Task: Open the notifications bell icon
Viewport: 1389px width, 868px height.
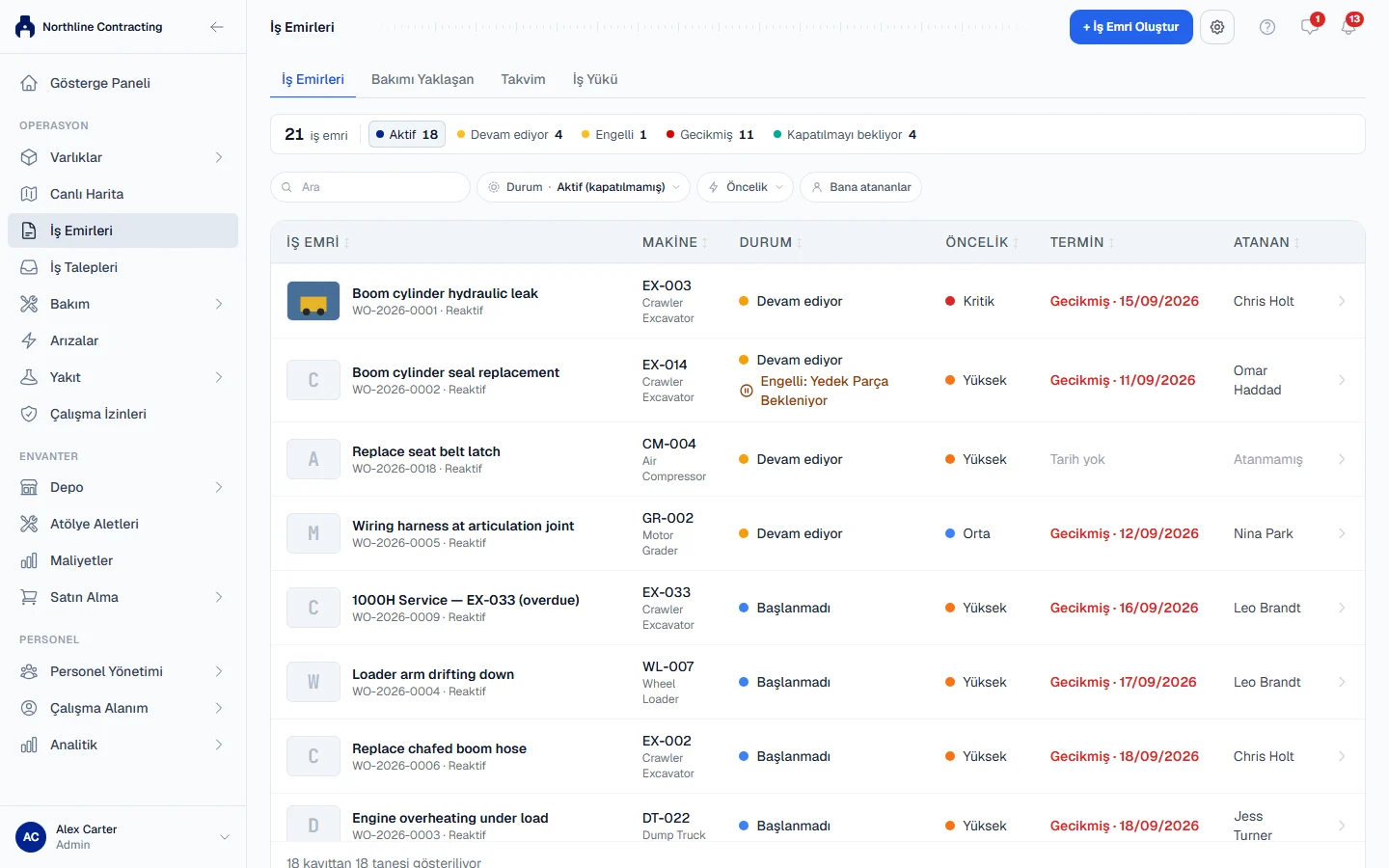Action: pos(1348,27)
